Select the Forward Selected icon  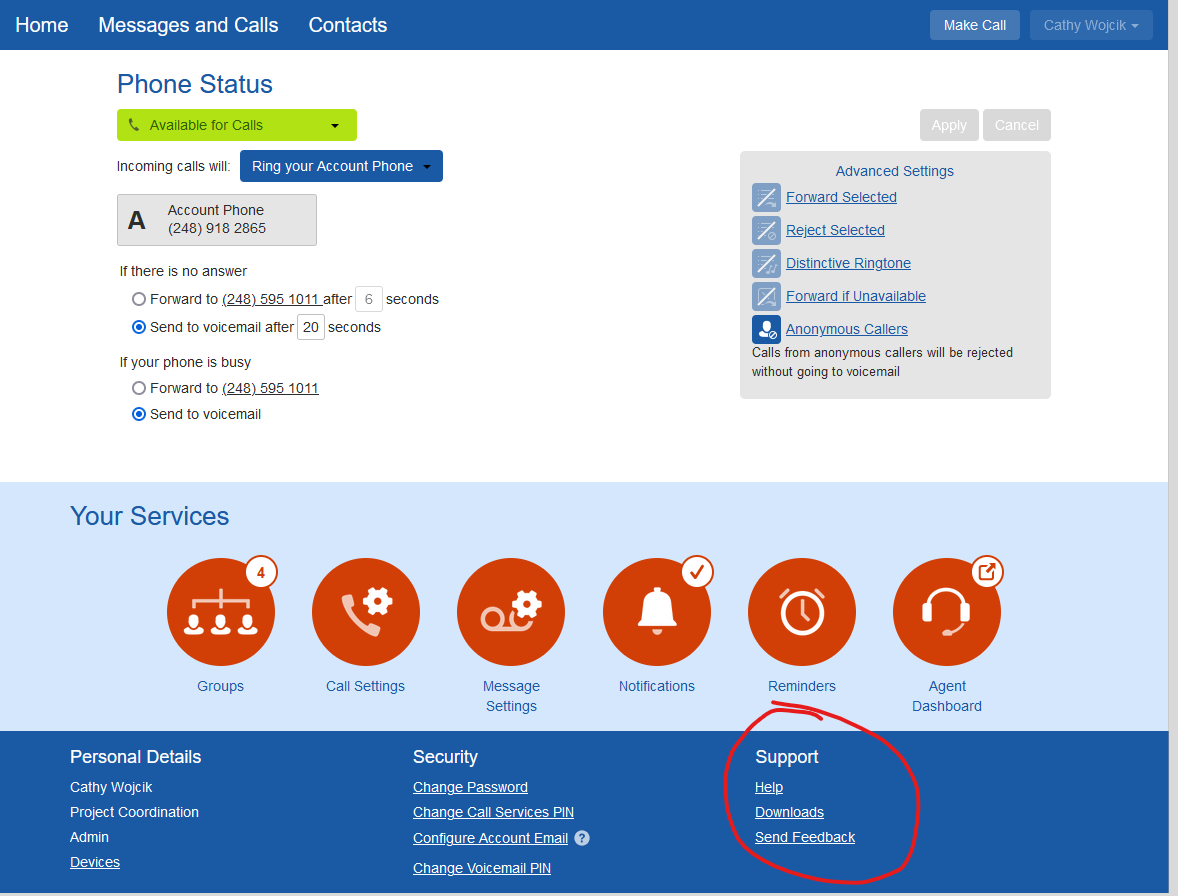pos(766,197)
